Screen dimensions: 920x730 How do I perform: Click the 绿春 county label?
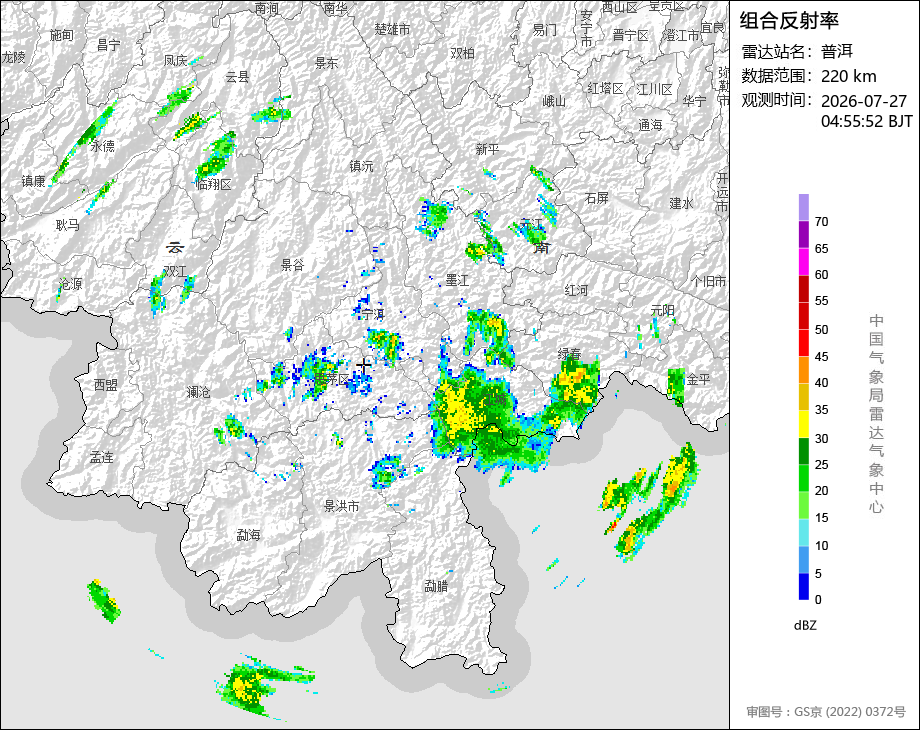click(x=569, y=354)
